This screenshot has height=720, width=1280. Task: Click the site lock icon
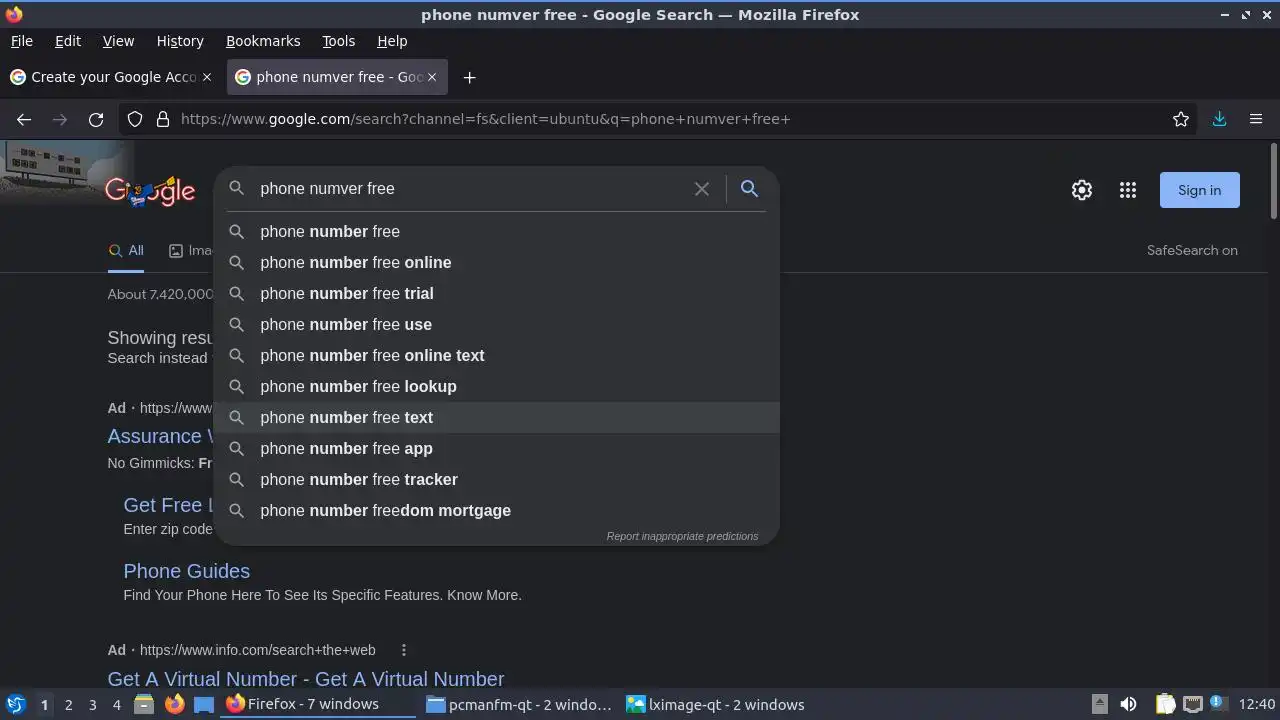tap(163, 119)
